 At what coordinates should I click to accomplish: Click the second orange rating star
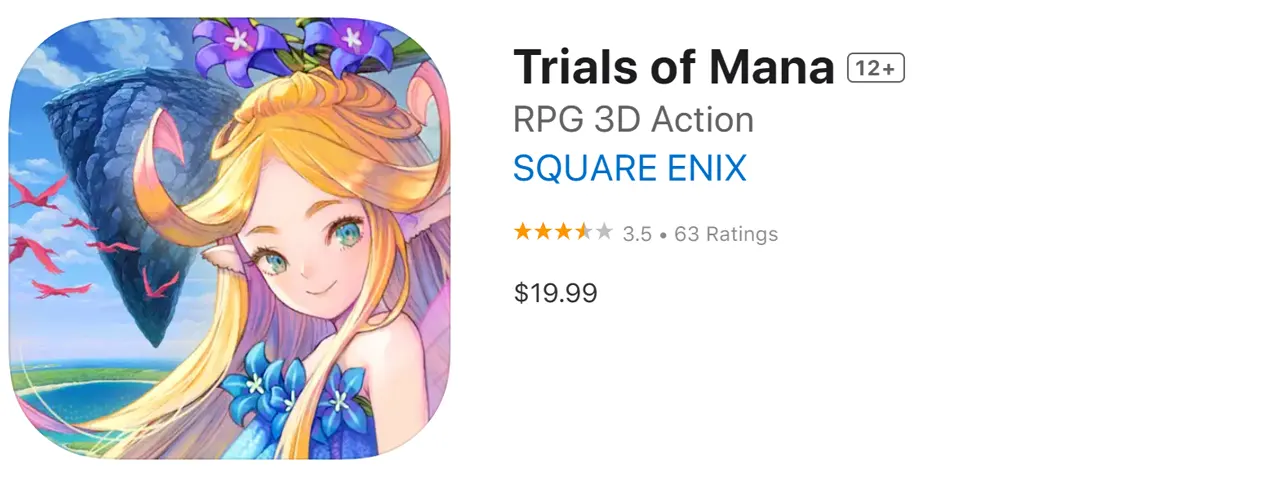[x=542, y=233]
